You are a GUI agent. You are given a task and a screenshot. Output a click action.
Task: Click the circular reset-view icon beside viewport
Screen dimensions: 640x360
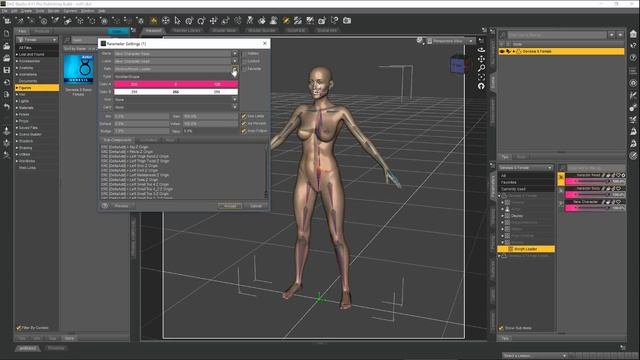tap(481, 86)
